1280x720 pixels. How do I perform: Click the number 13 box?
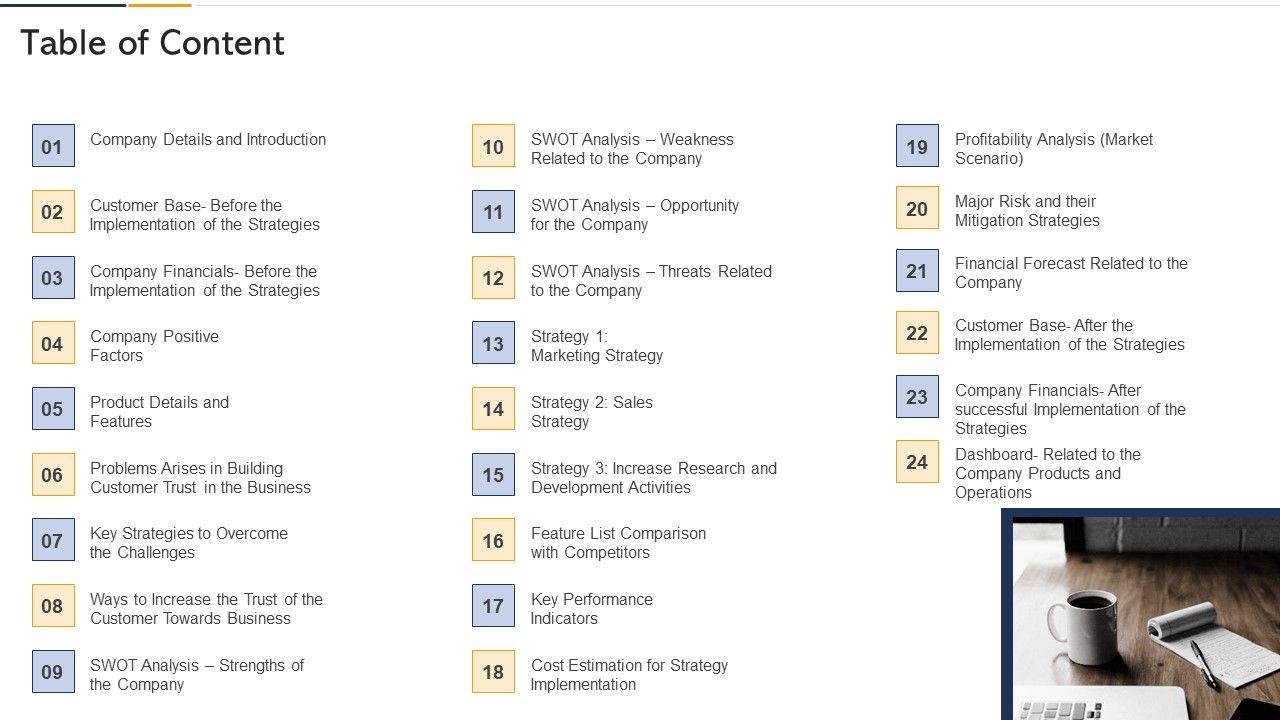[x=493, y=343]
